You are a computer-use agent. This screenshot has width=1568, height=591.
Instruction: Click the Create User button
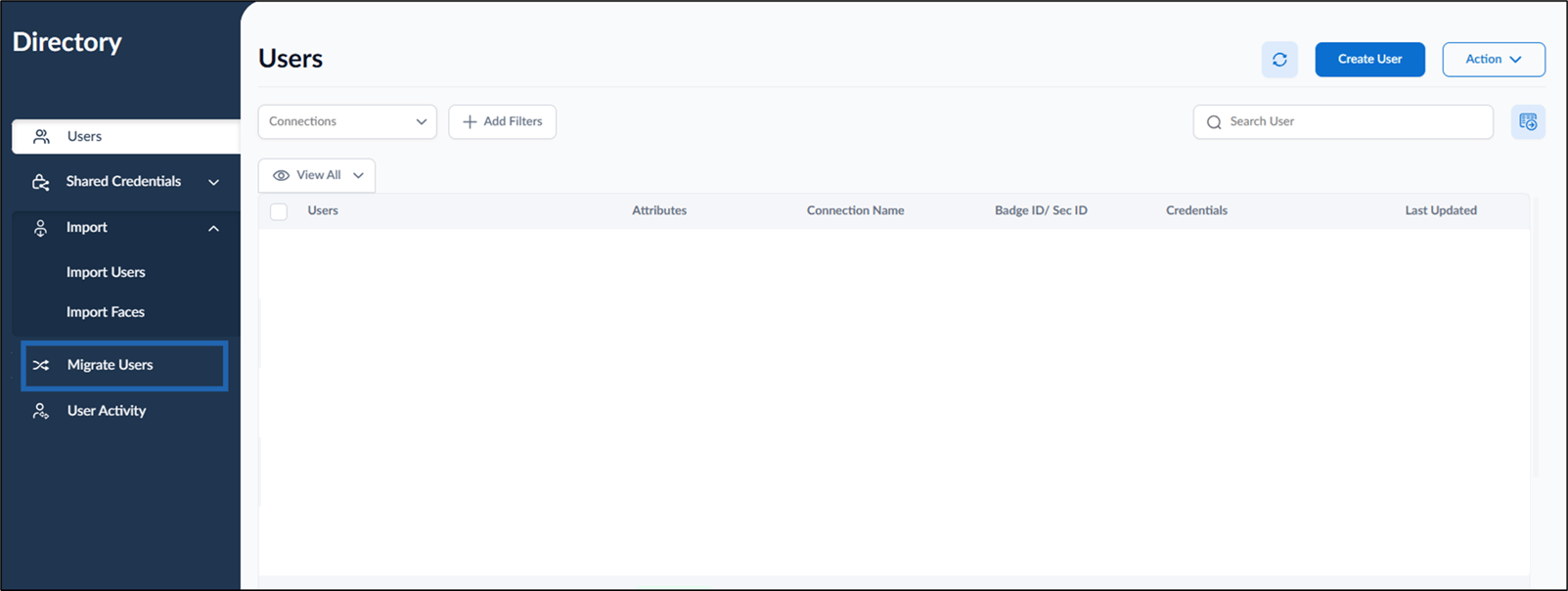tap(1369, 60)
